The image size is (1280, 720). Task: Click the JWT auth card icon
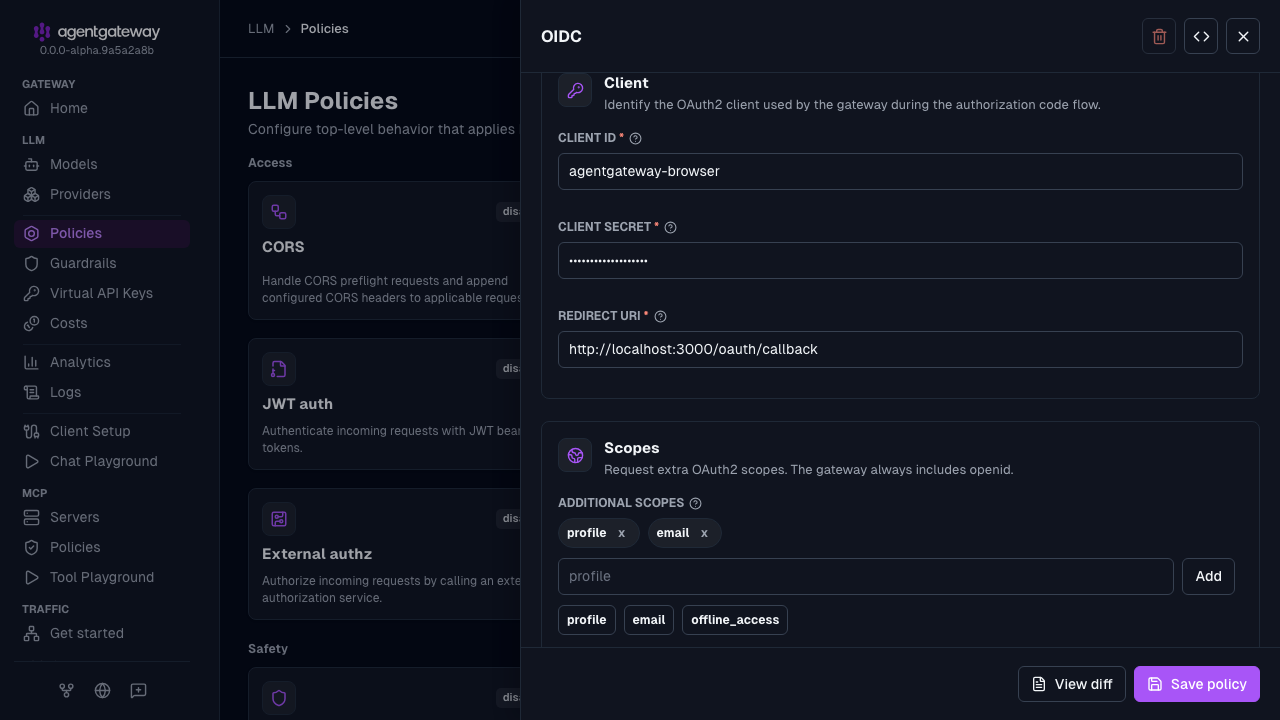(x=279, y=369)
